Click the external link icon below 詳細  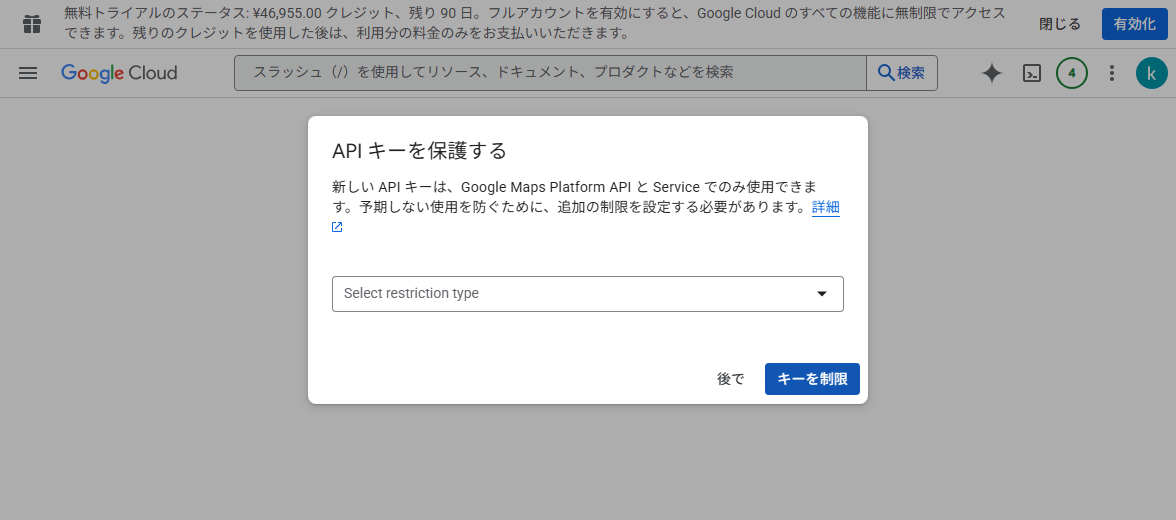[337, 227]
